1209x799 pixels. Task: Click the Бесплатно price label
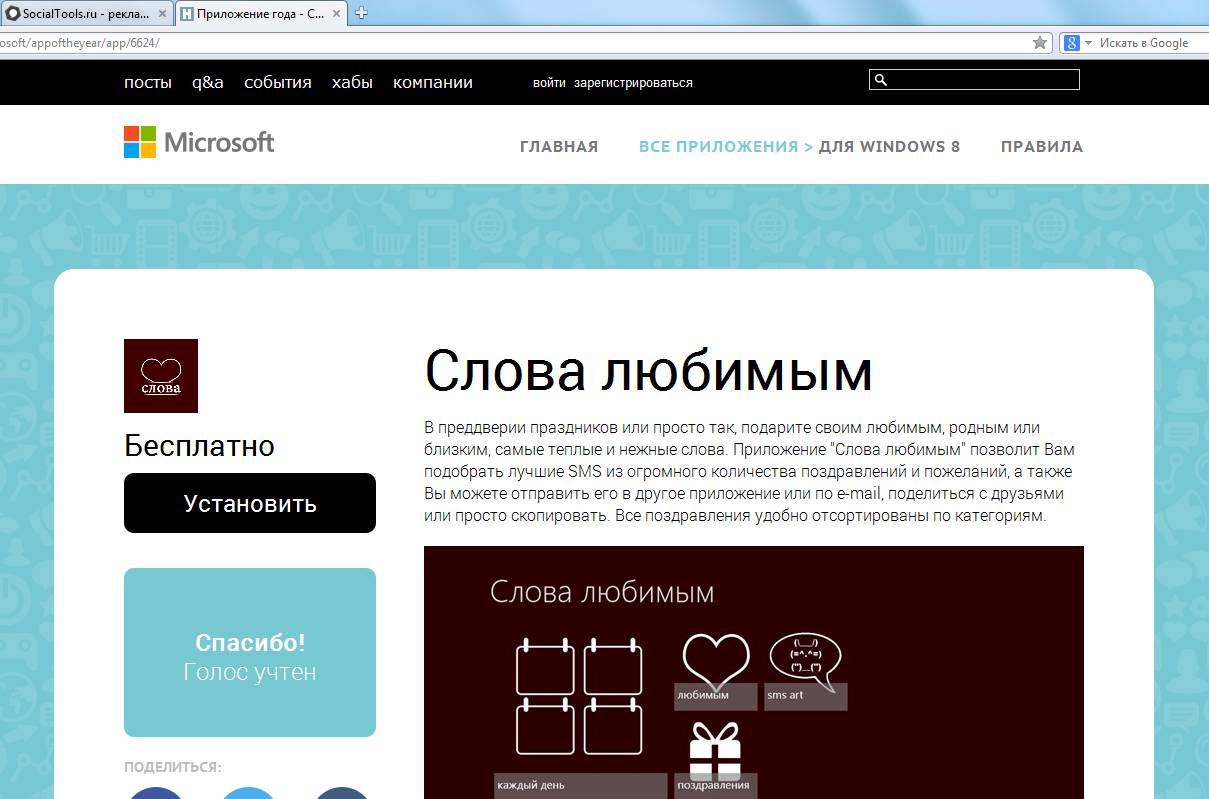199,446
